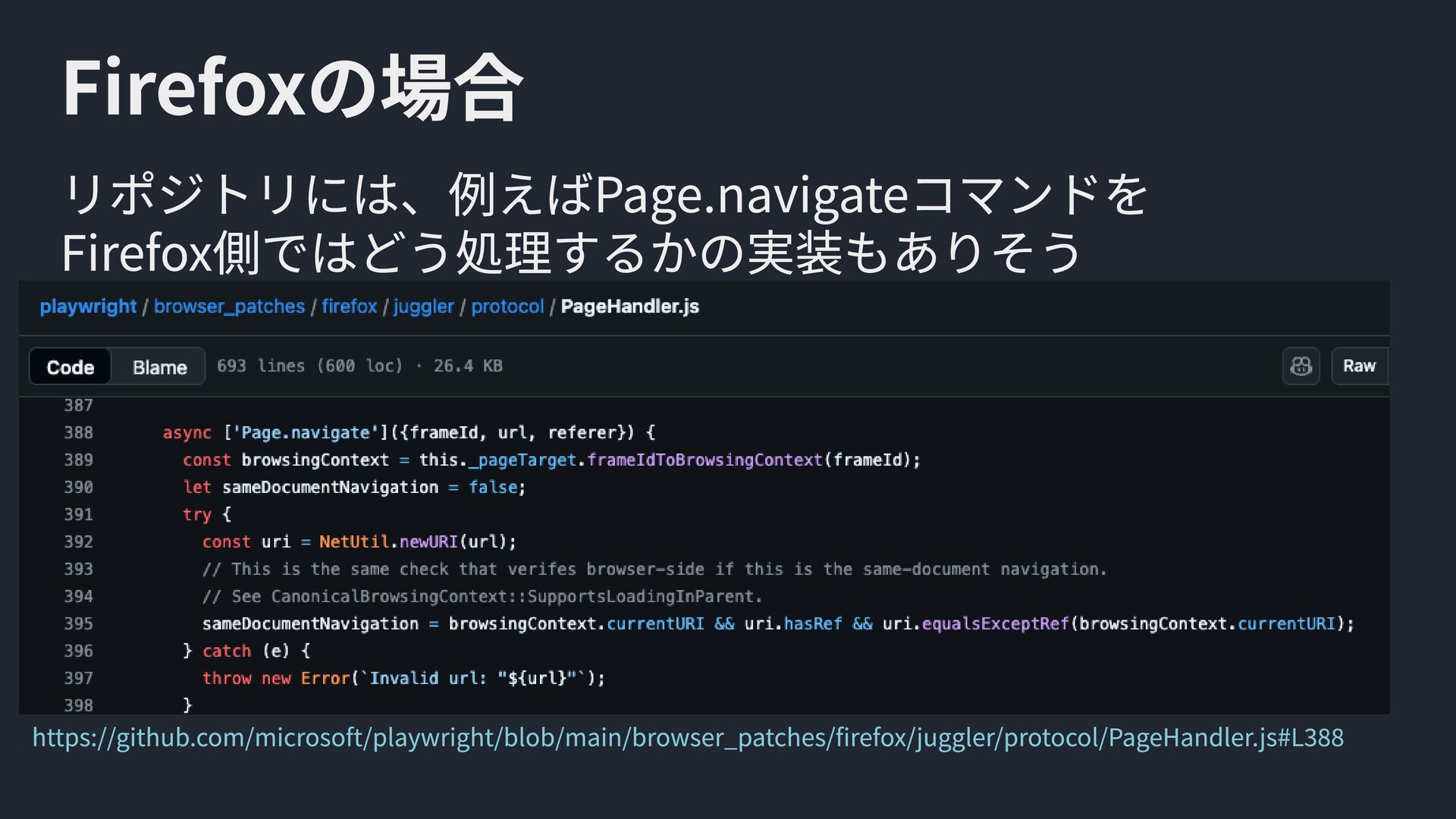Viewport: 1456px width, 819px height.
Task: Click equalsExceptRef in line 395
Action: (995, 624)
